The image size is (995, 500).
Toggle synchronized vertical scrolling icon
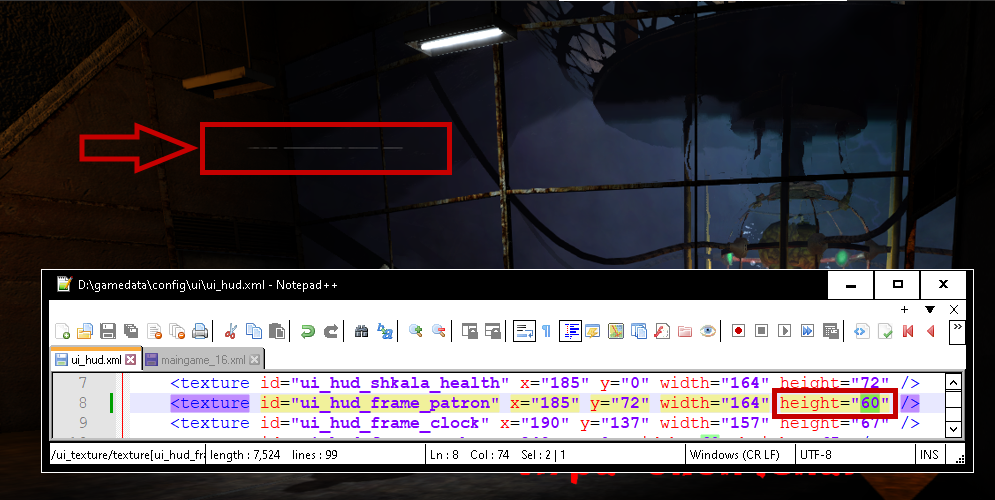coord(470,331)
